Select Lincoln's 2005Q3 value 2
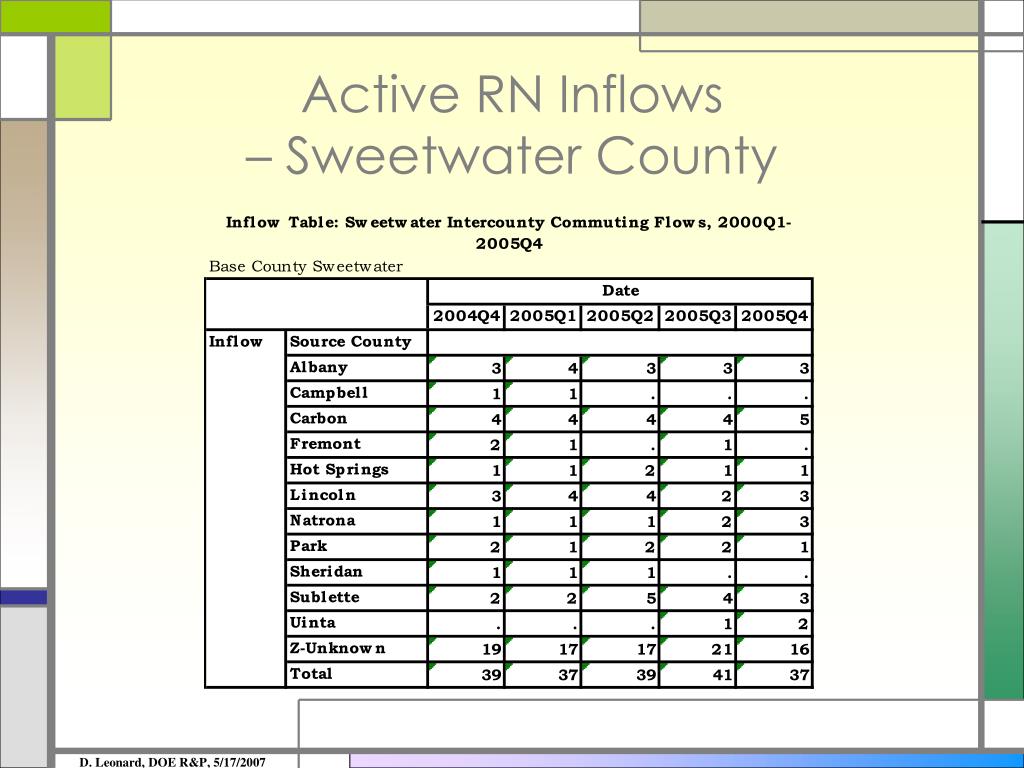Screen dimensions: 1024x768 tap(726, 496)
